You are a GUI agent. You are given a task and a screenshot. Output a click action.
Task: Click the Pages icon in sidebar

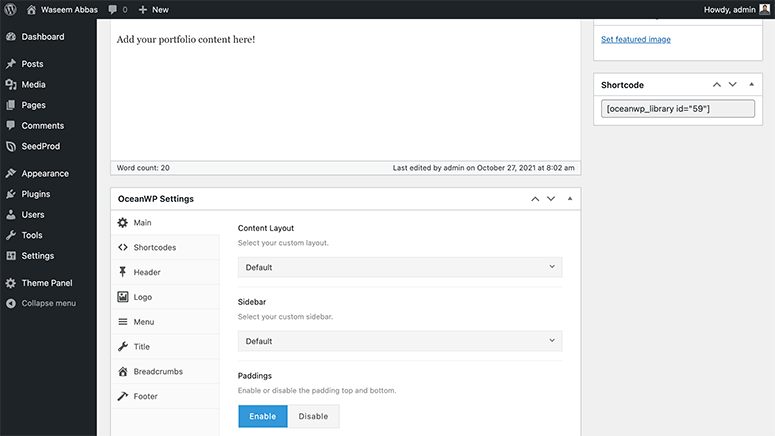coord(11,105)
